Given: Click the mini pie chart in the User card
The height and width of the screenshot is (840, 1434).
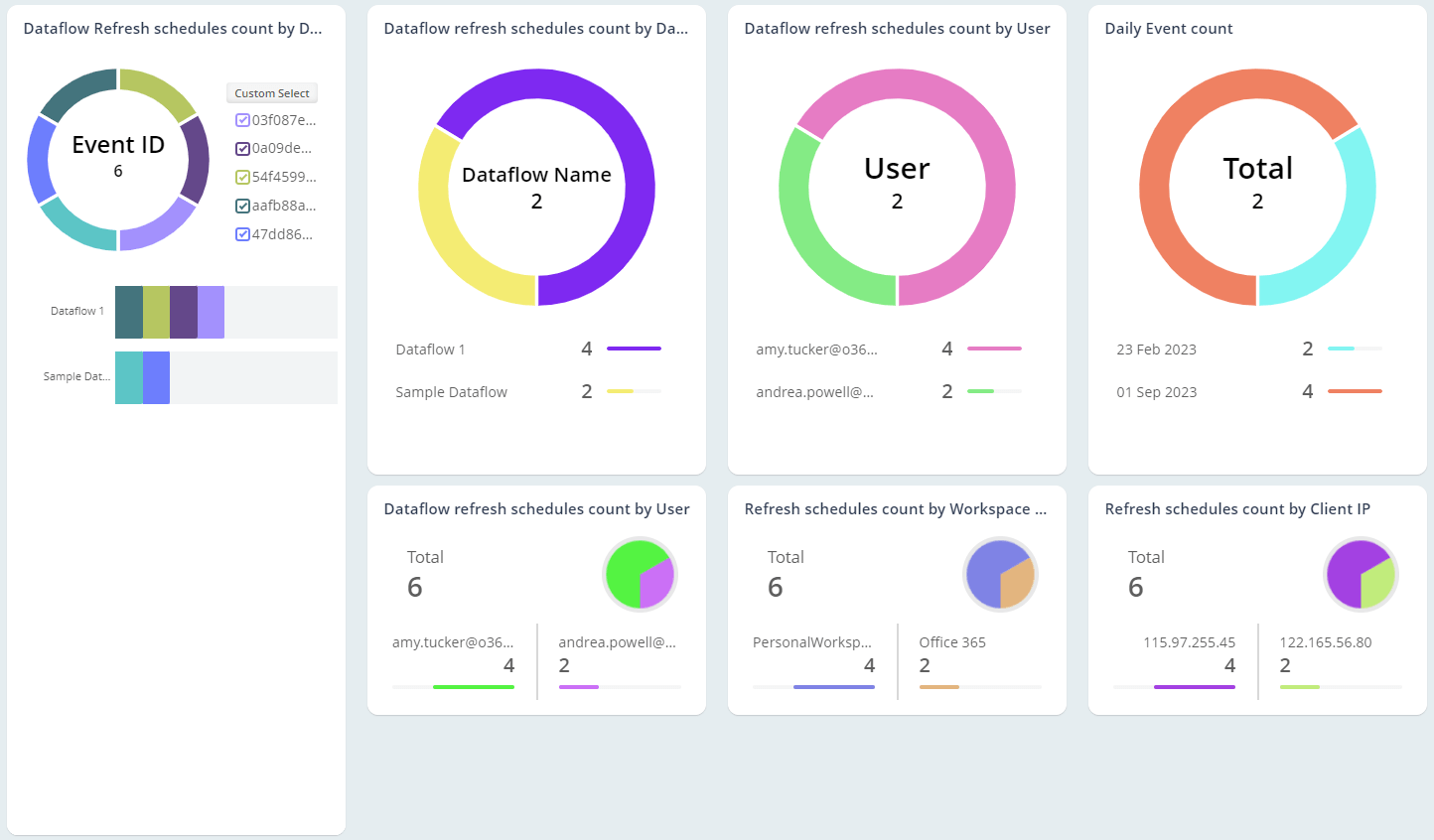Looking at the screenshot, I should point(640,574).
